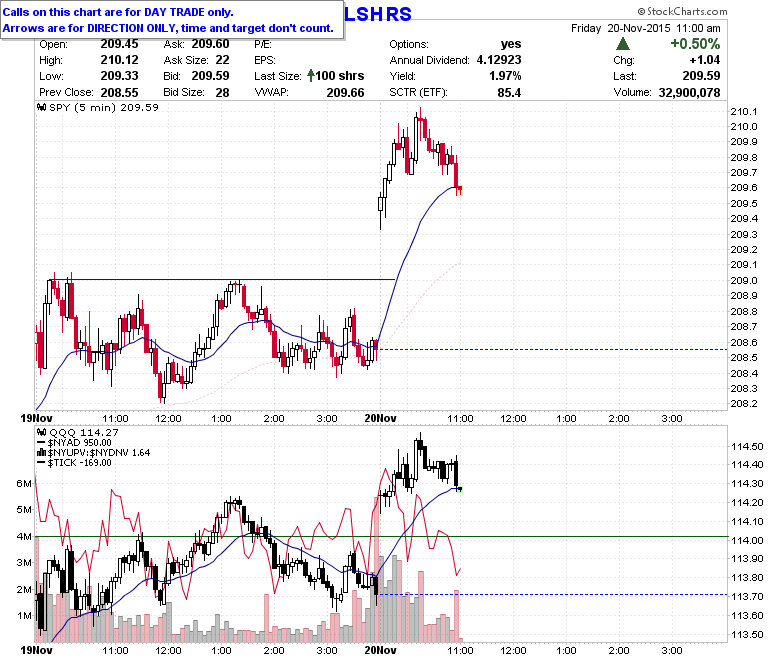Click the 209.0 price axis label on SPY chart
This screenshot has width=780, height=659.
744,281
